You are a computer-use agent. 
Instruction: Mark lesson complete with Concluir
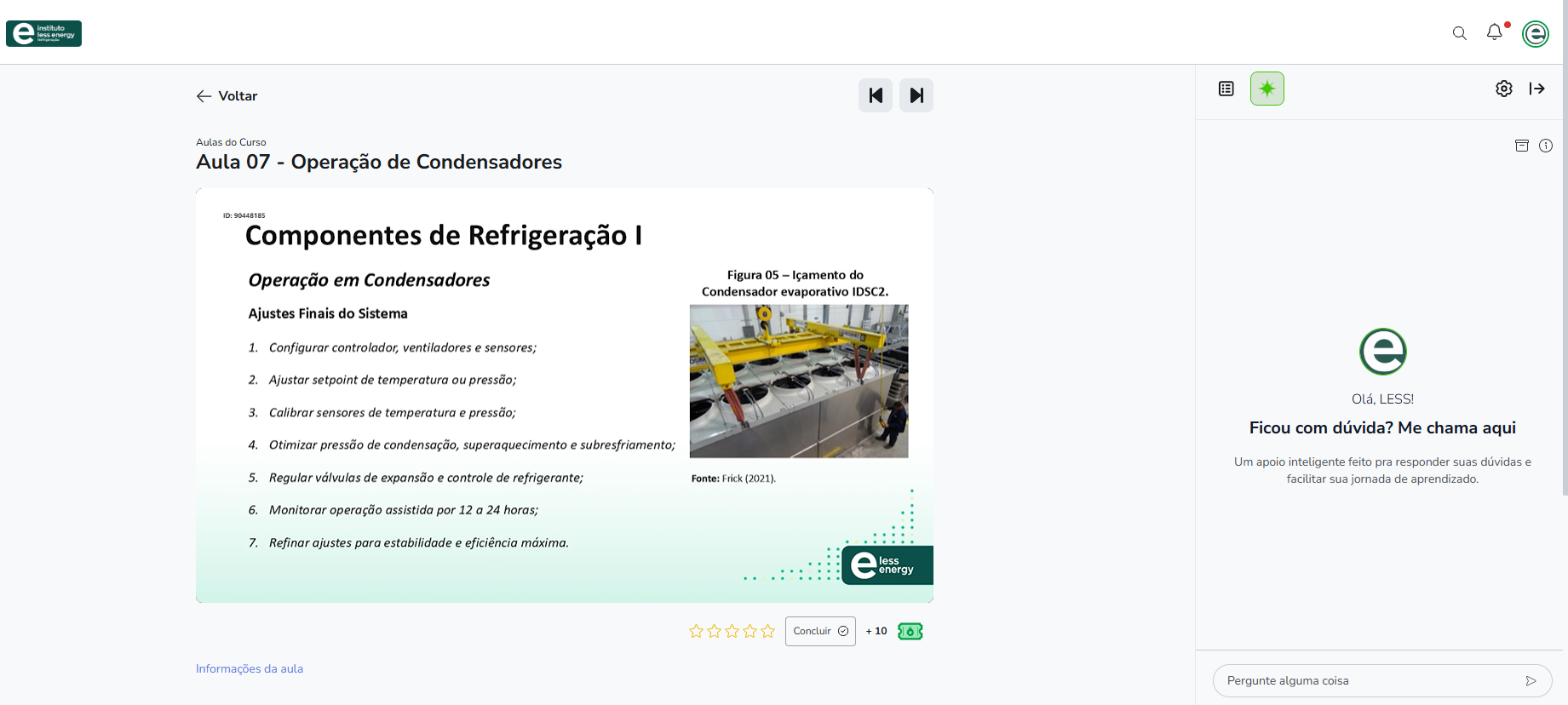[819, 631]
